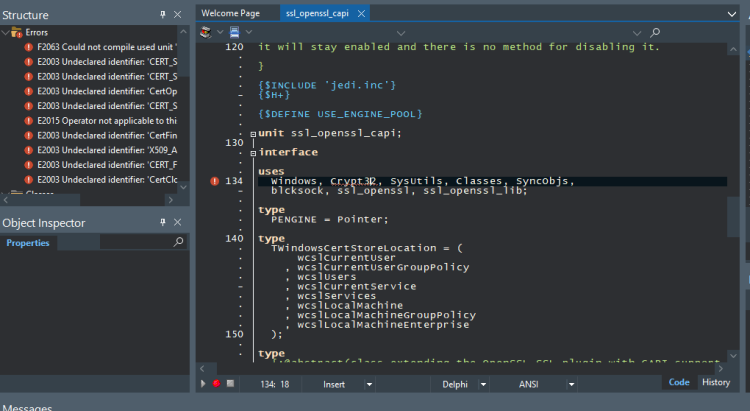Collapse the unit ssl_openssl_capi code fold

254,134
